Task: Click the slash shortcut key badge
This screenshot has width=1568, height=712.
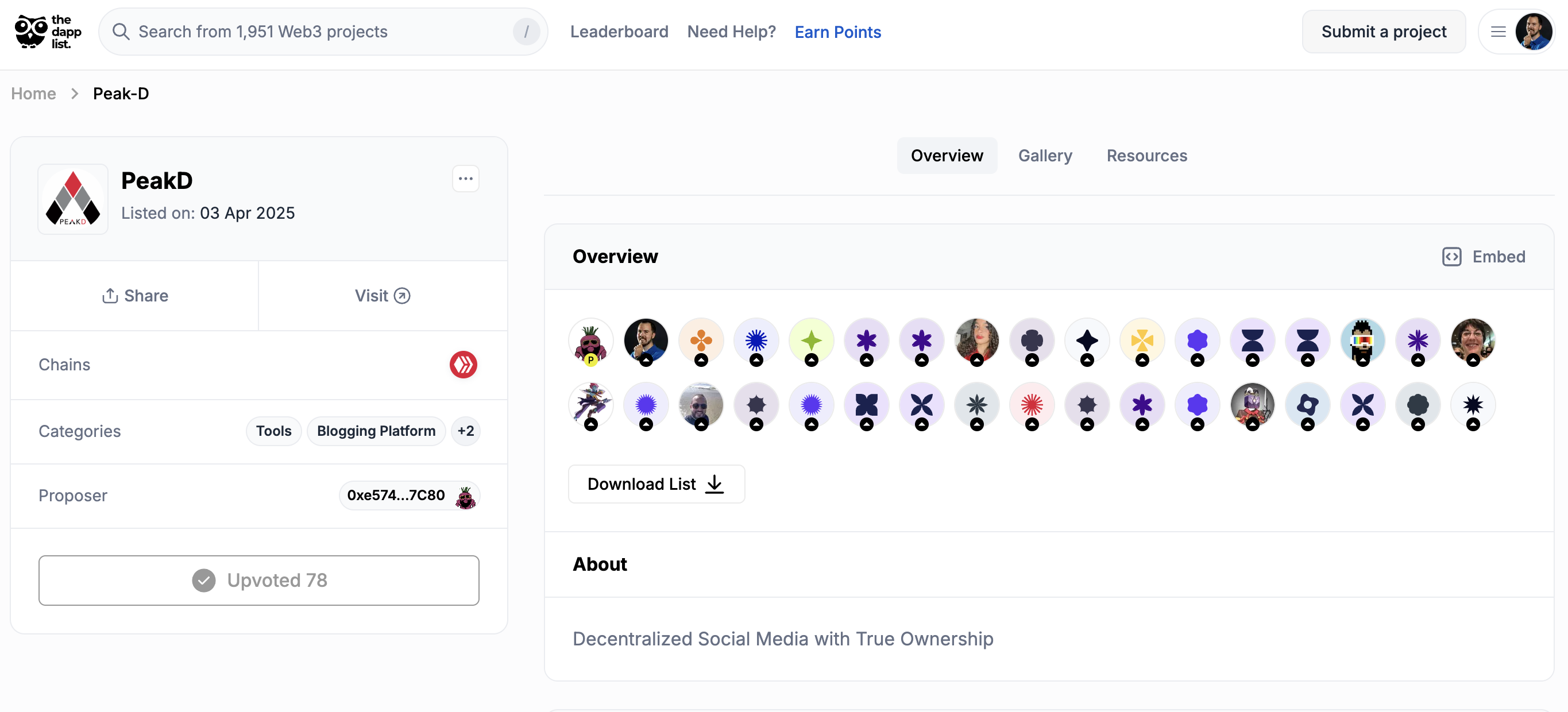Action: click(x=526, y=32)
